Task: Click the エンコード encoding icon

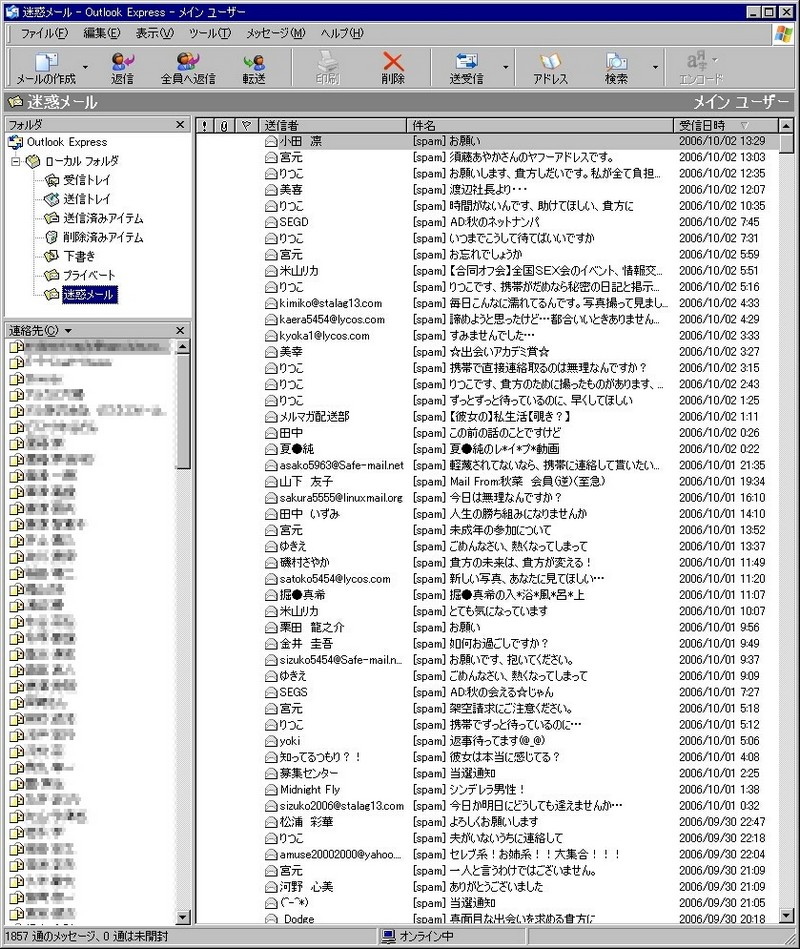Action: [x=697, y=61]
